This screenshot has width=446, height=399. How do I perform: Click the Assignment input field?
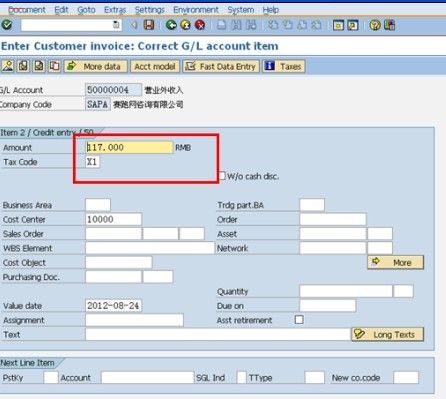tap(134, 320)
